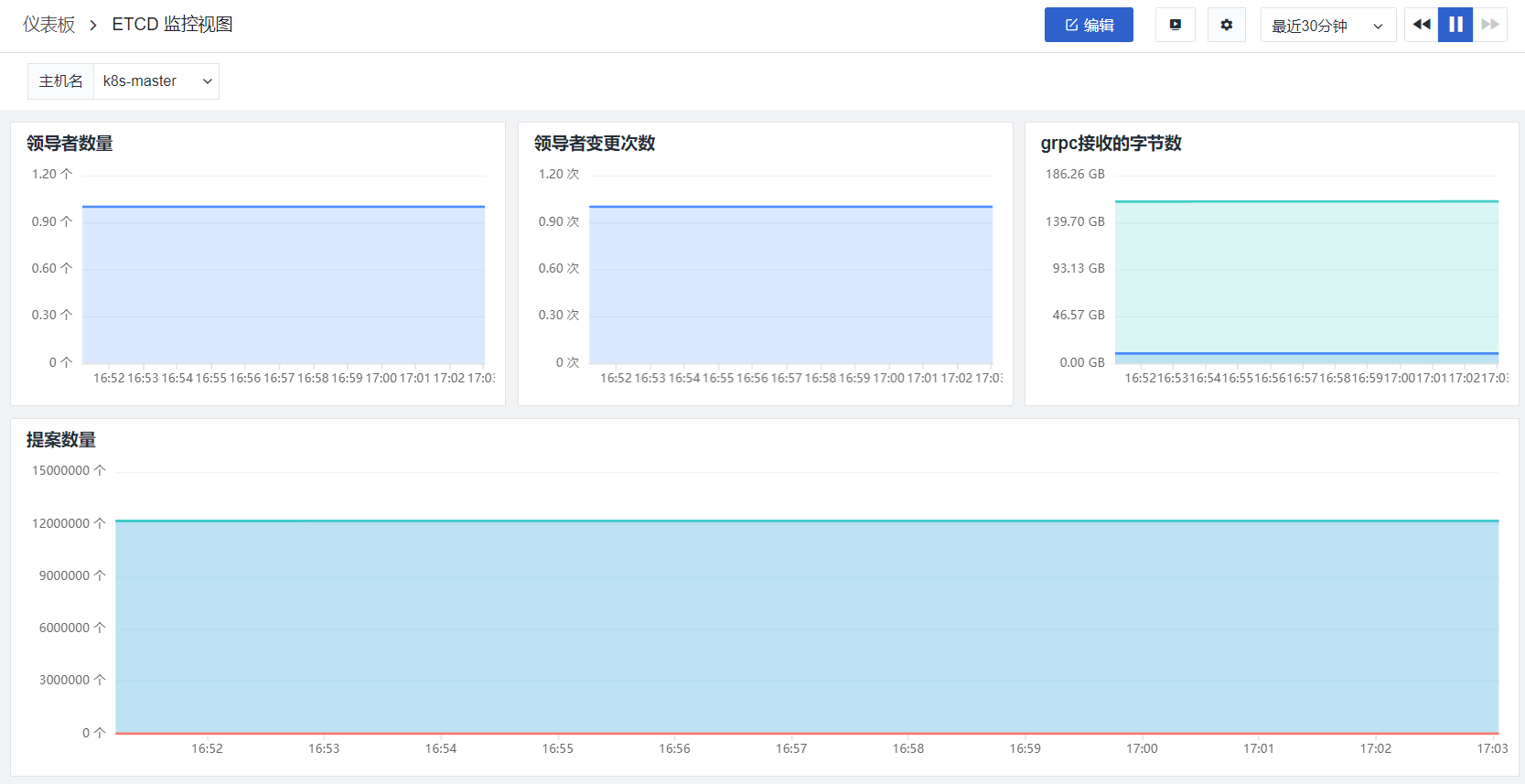Click the teal area of grpc chart

pyautogui.click(x=1306, y=276)
